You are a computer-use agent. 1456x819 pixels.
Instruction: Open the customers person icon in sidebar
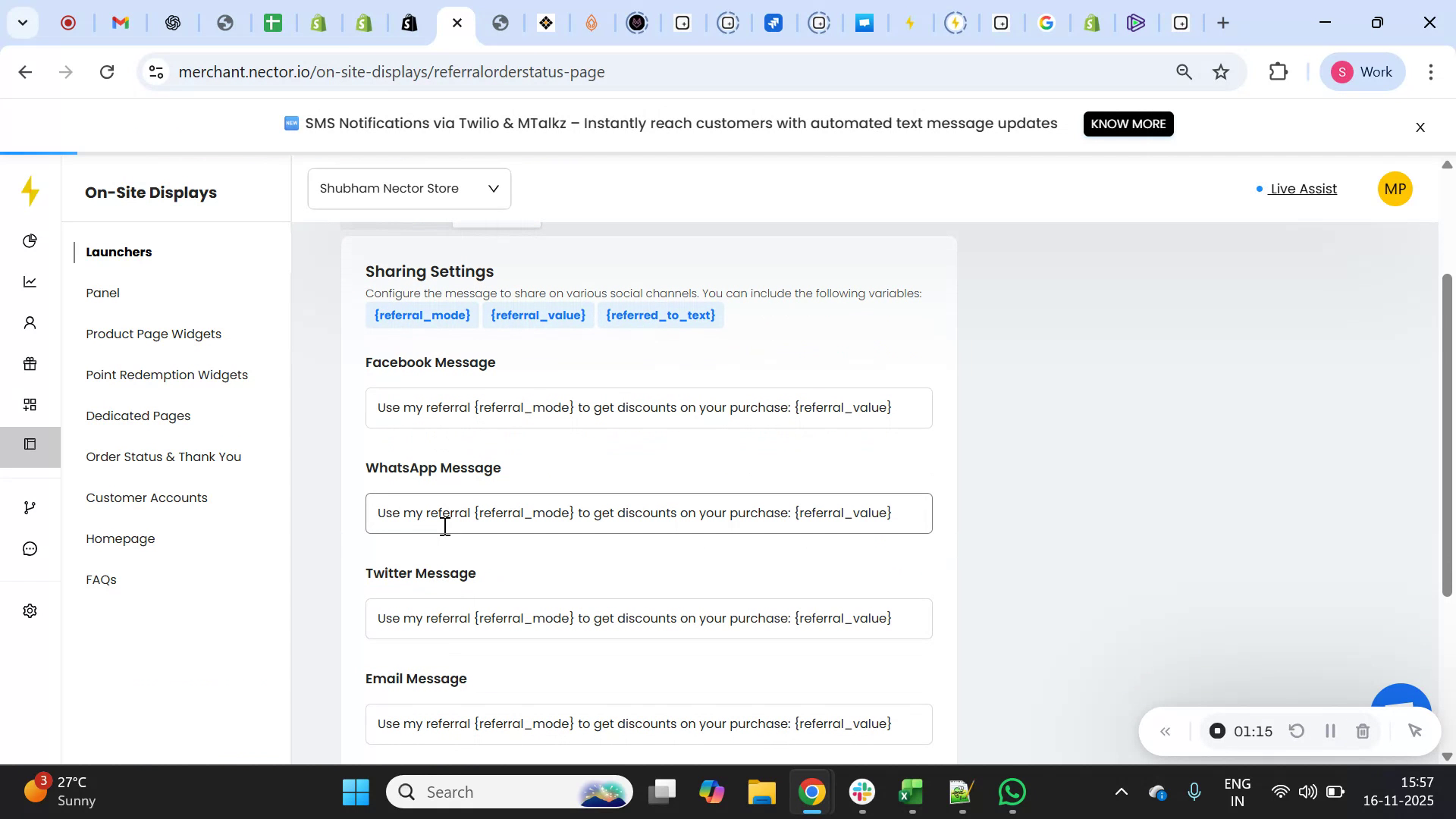click(30, 322)
